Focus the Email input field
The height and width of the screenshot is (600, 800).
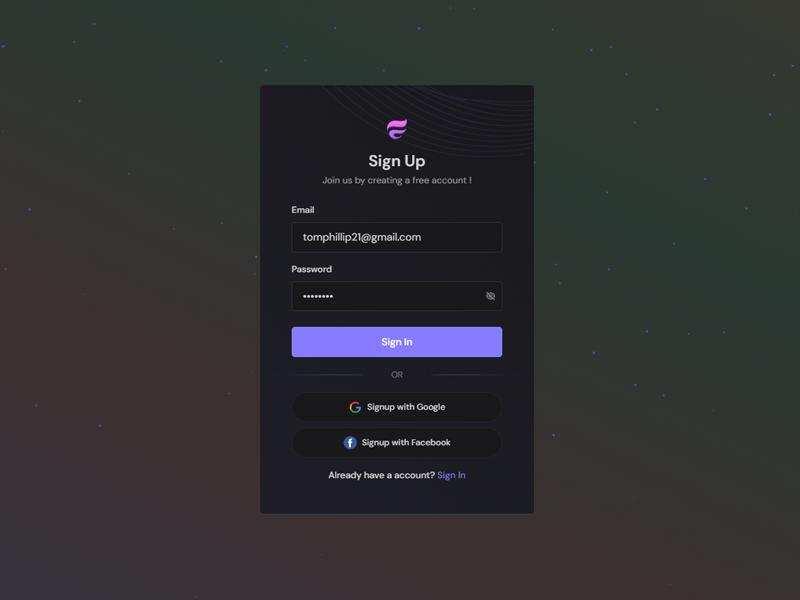coord(396,237)
